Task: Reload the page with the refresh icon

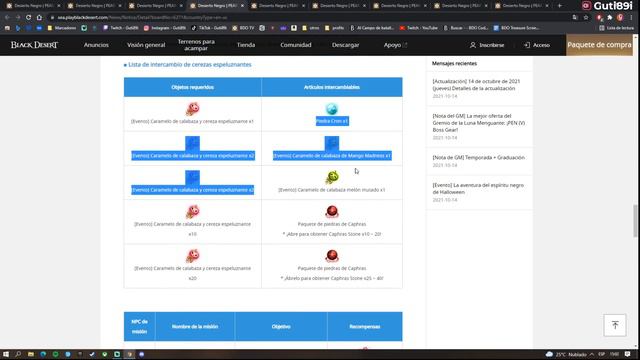Action: 28,18
